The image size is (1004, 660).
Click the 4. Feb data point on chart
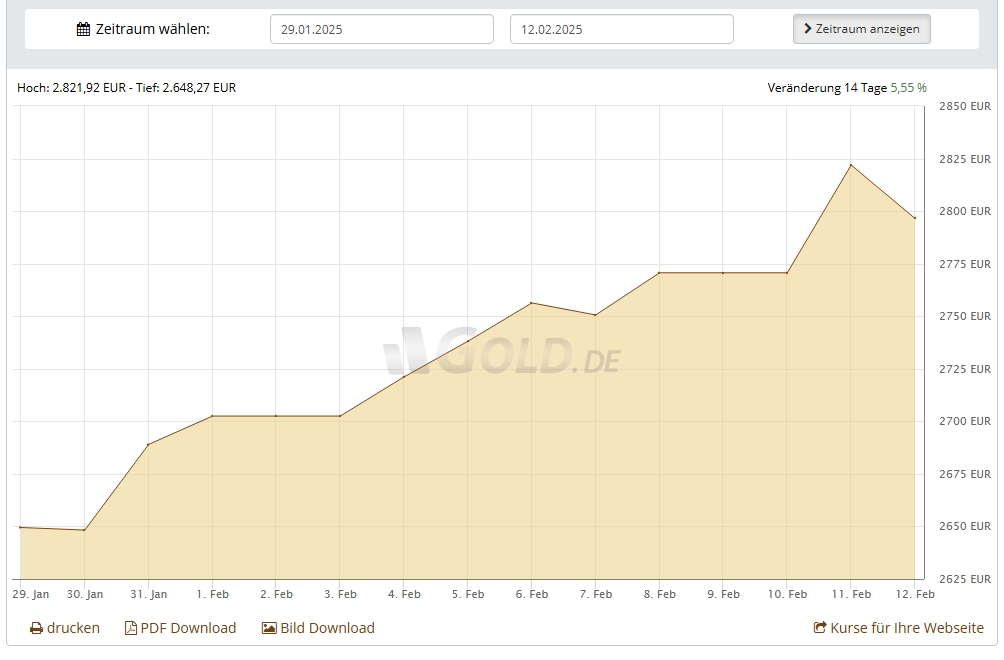pyautogui.click(x=403, y=376)
